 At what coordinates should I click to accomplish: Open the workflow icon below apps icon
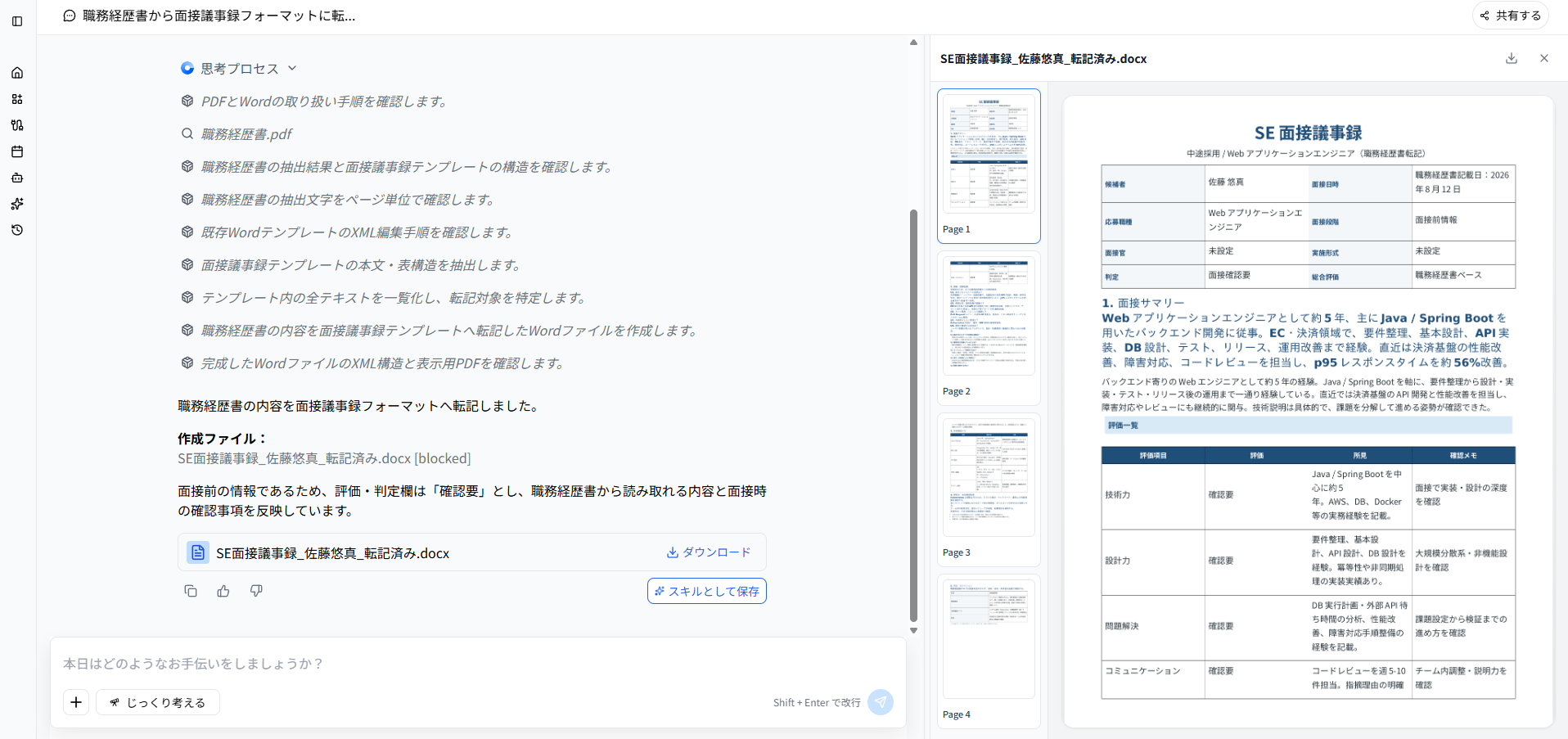point(17,125)
